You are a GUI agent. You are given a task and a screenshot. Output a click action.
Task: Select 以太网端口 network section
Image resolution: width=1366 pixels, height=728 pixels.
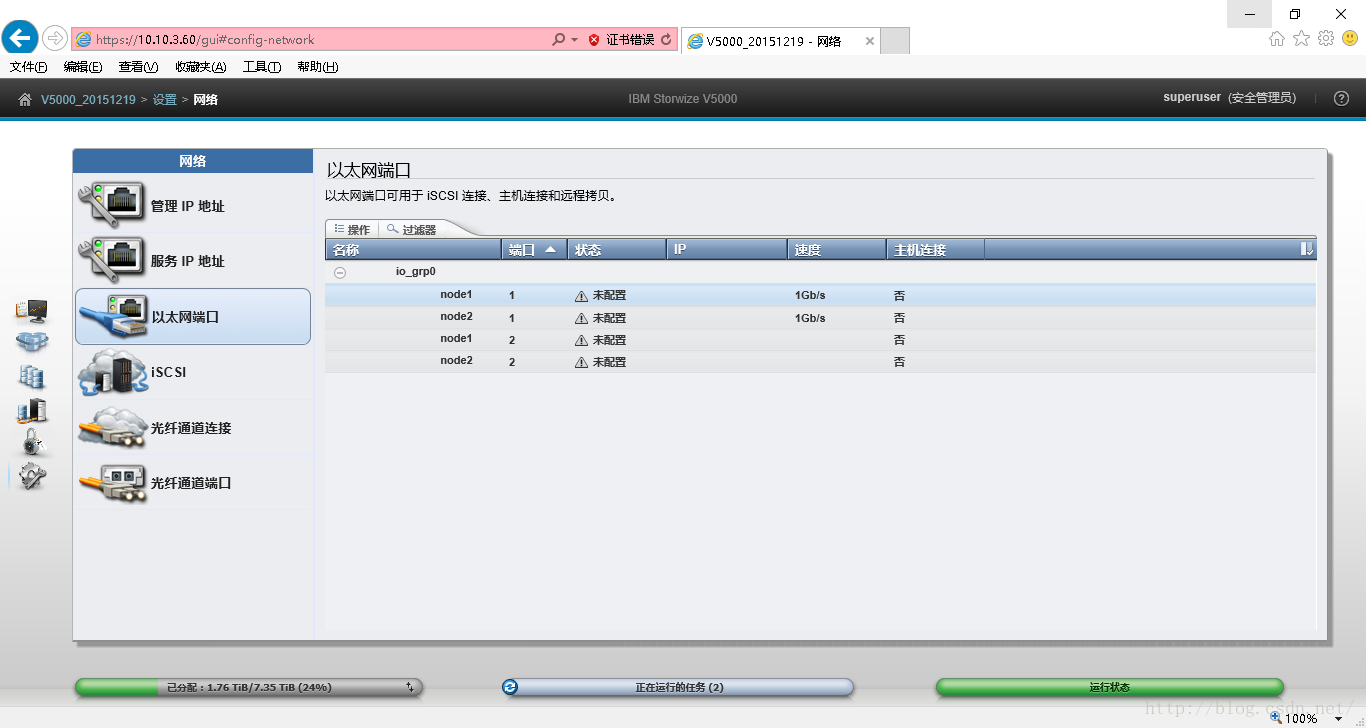193,317
